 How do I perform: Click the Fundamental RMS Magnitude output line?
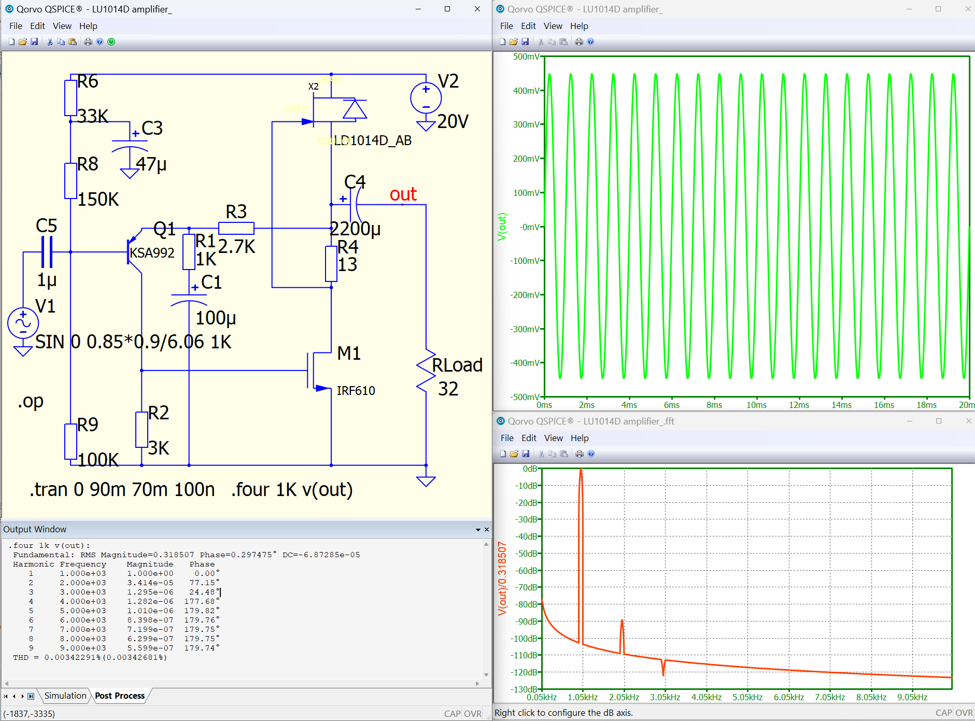[187, 555]
